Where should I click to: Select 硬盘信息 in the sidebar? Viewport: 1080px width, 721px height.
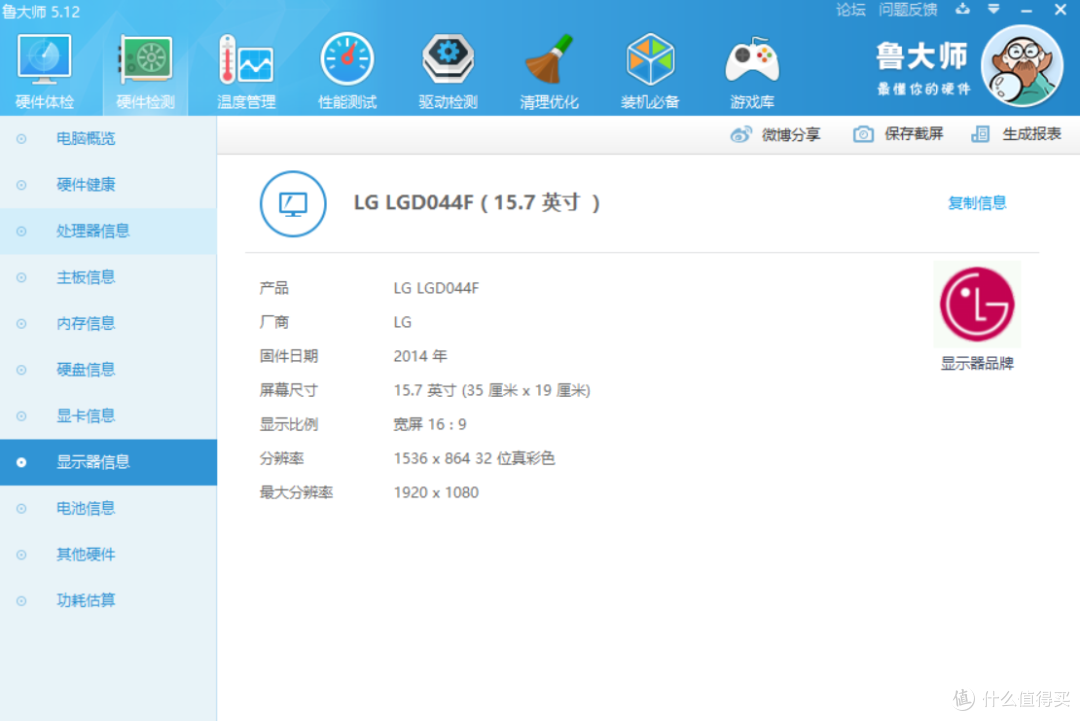pyautogui.click(x=108, y=369)
